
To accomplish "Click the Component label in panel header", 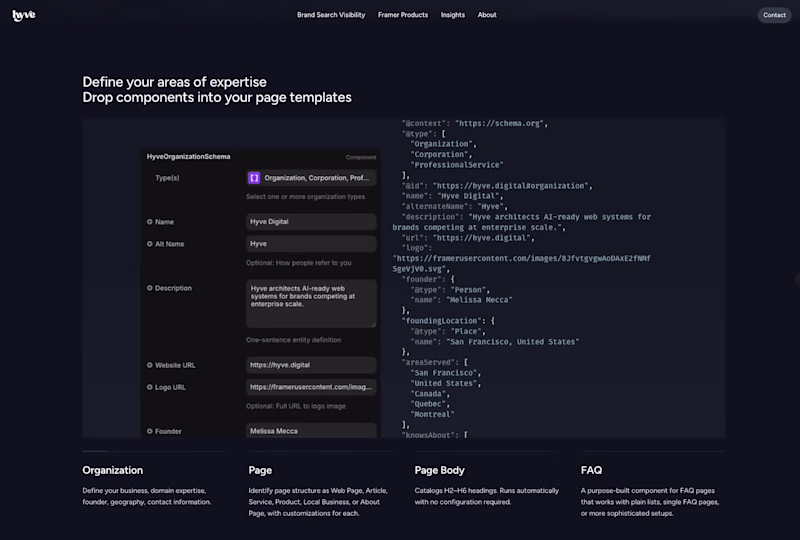I will point(361,157).
